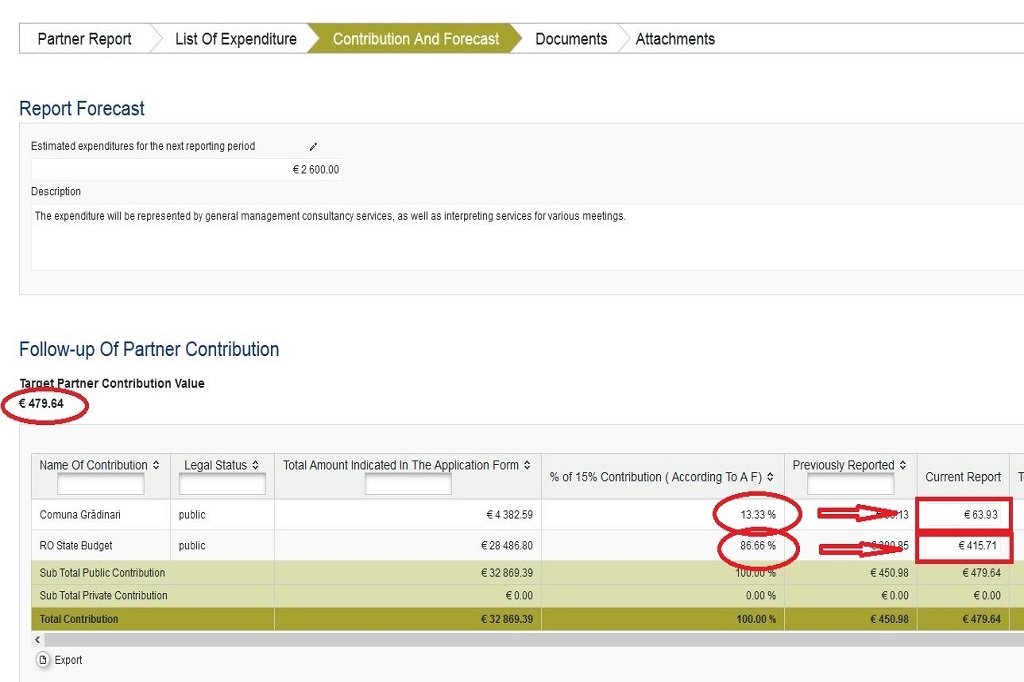Viewport: 1024px width, 682px height.
Task: Click the Export link below the table
Action: pyautogui.click(x=68, y=660)
